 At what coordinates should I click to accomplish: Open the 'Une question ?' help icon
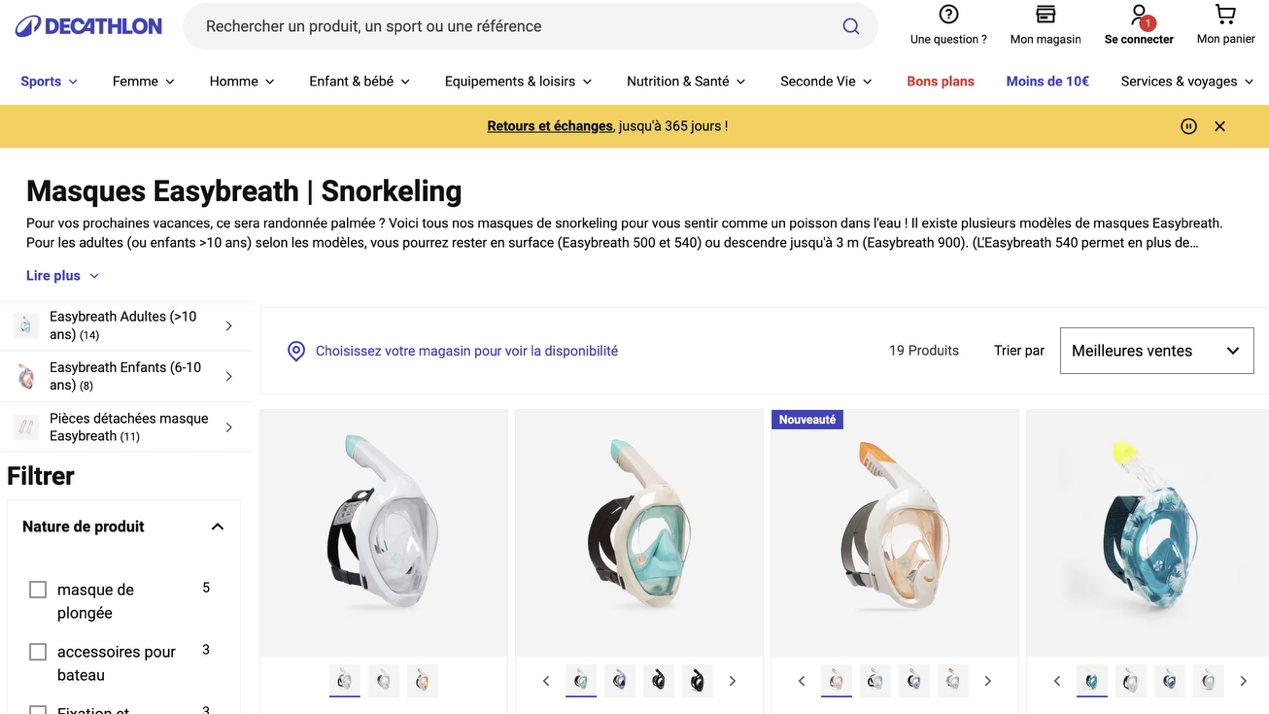948,15
